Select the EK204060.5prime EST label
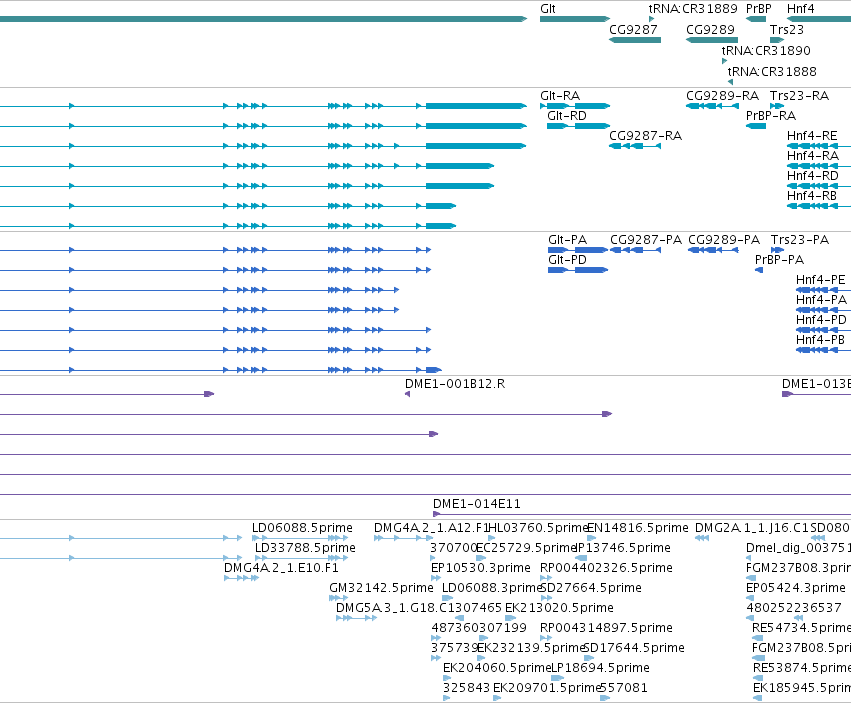Image resolution: width=851 pixels, height=703 pixels. coord(497,668)
